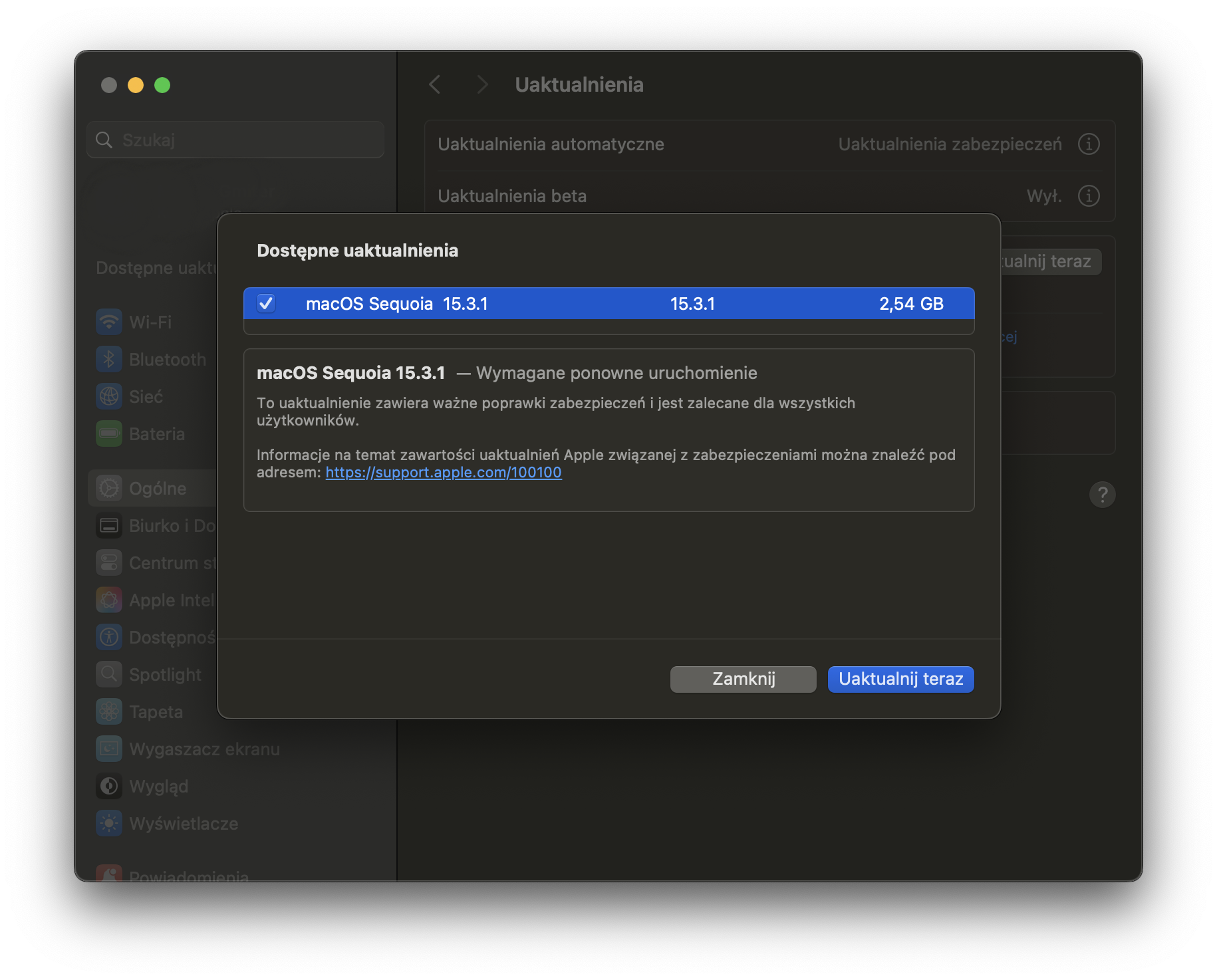The height and width of the screenshot is (980, 1217).
Task: Click the Uaktualnienia page title
Action: pos(579,85)
